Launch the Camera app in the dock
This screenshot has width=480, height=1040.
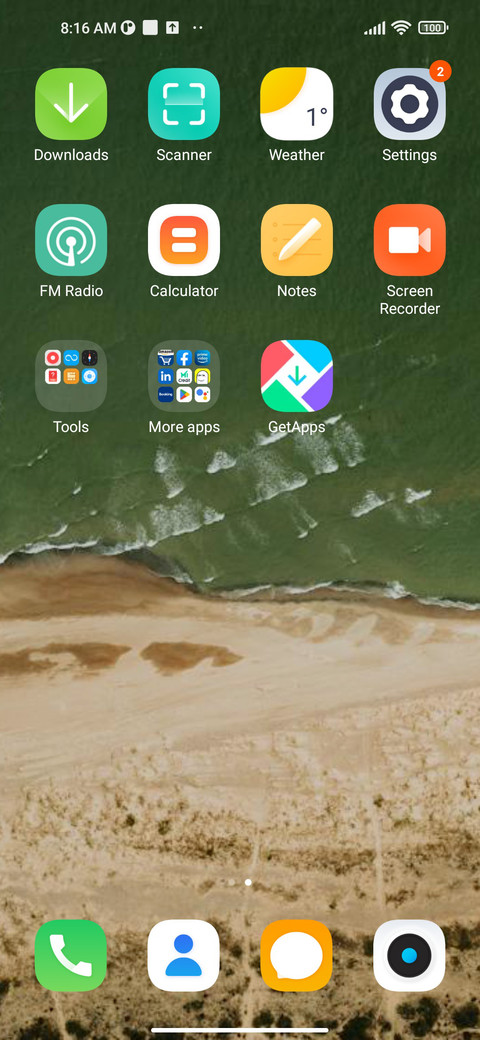click(410, 955)
